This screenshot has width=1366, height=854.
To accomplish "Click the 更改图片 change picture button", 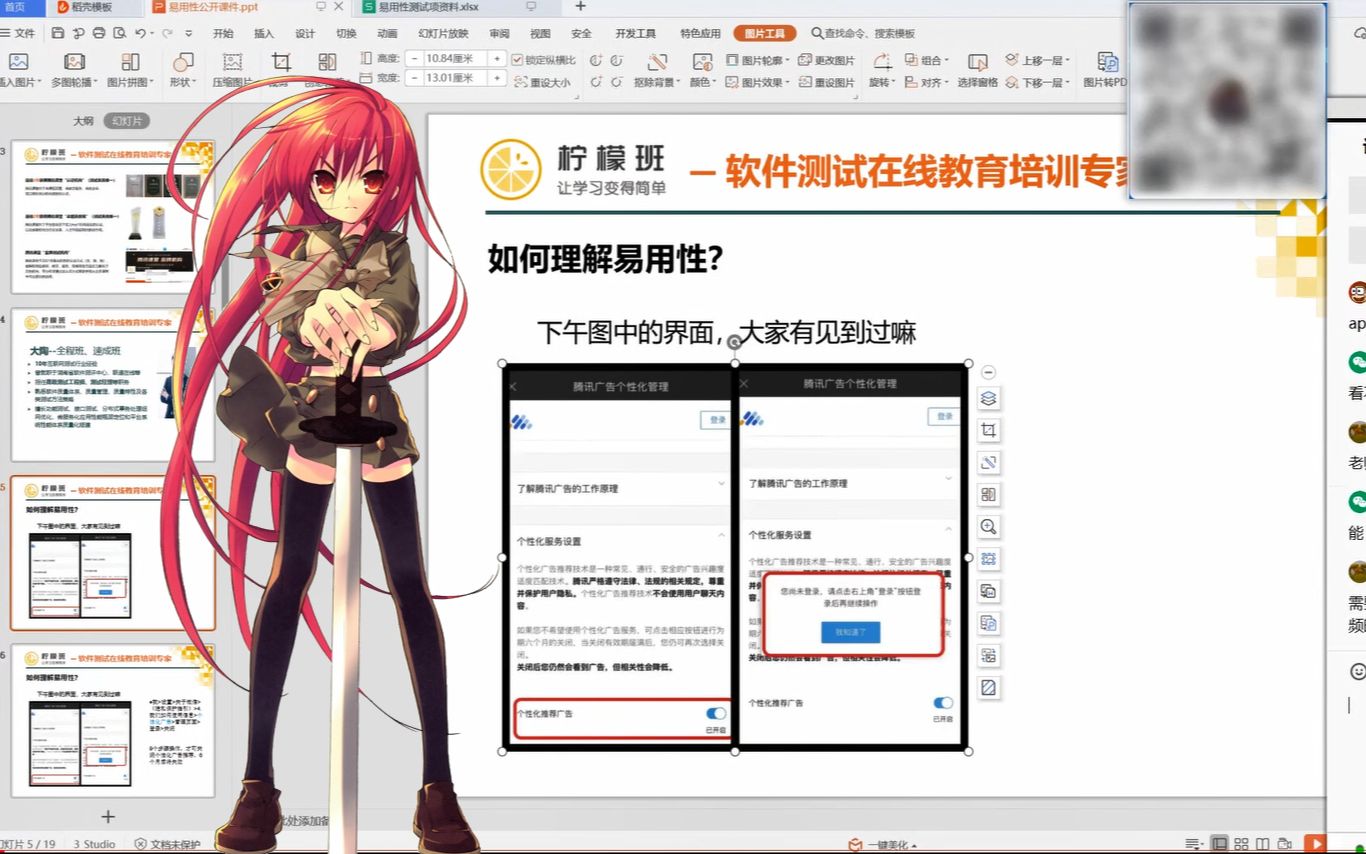I will [826, 60].
